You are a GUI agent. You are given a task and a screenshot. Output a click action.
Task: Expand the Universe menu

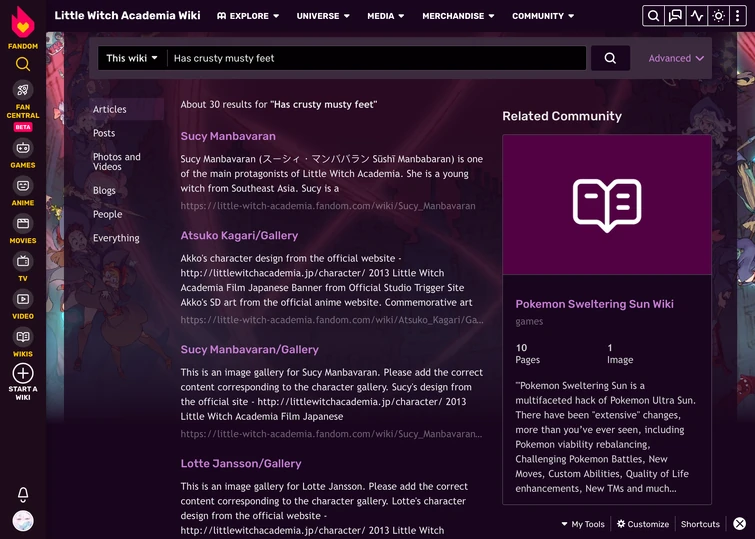click(323, 16)
